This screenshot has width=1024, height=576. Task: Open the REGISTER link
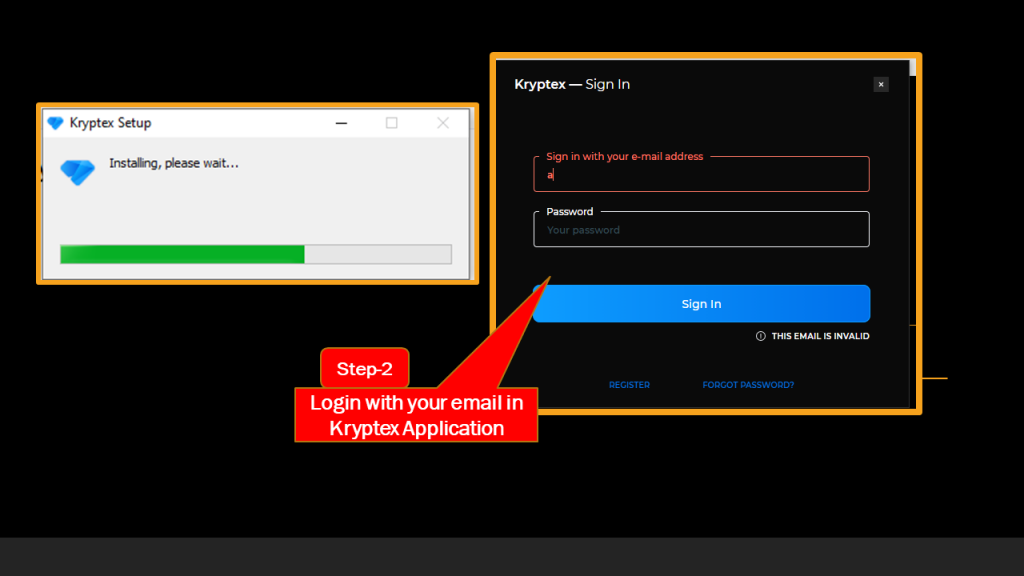point(629,385)
